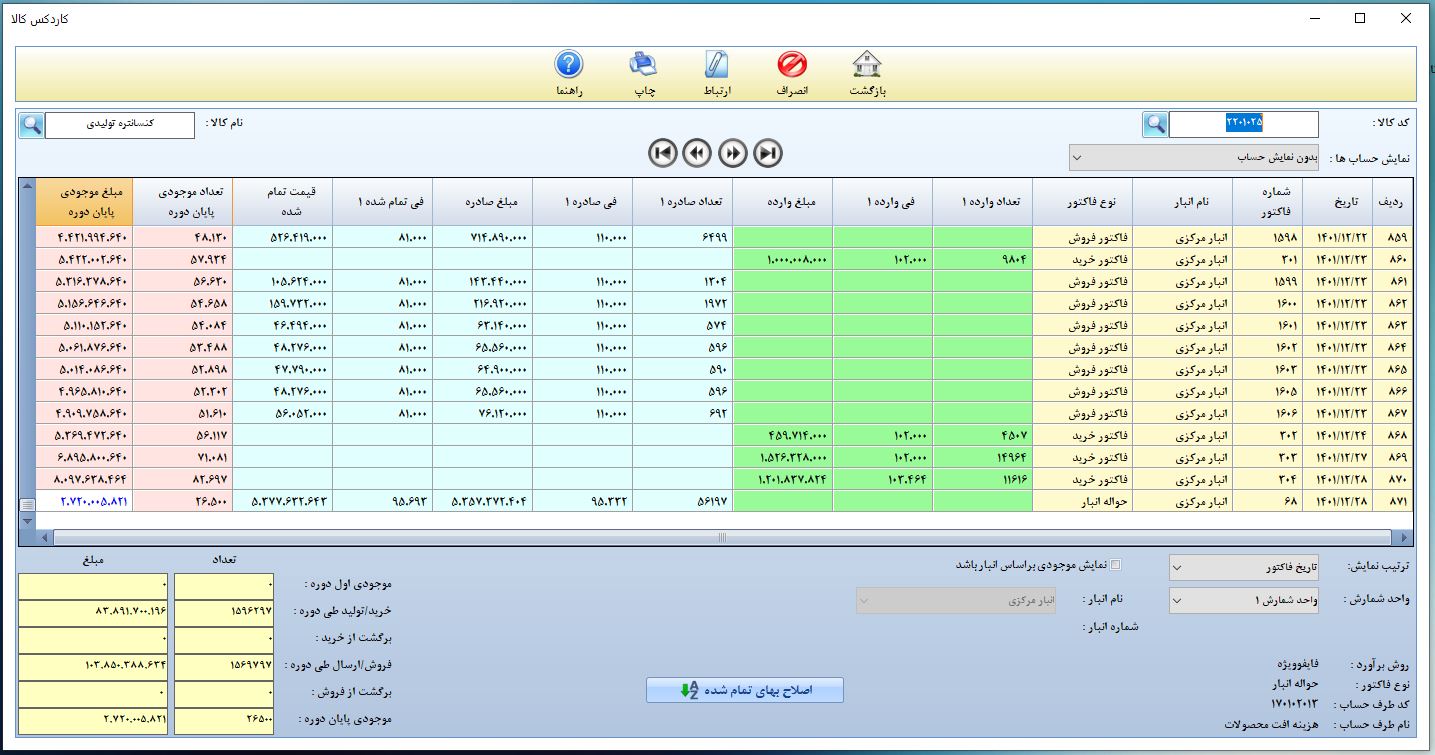Enable نمایش موجودی براساس انبار باشد checkbox
Viewport: 1435px width, 755px height.
click(1117, 564)
